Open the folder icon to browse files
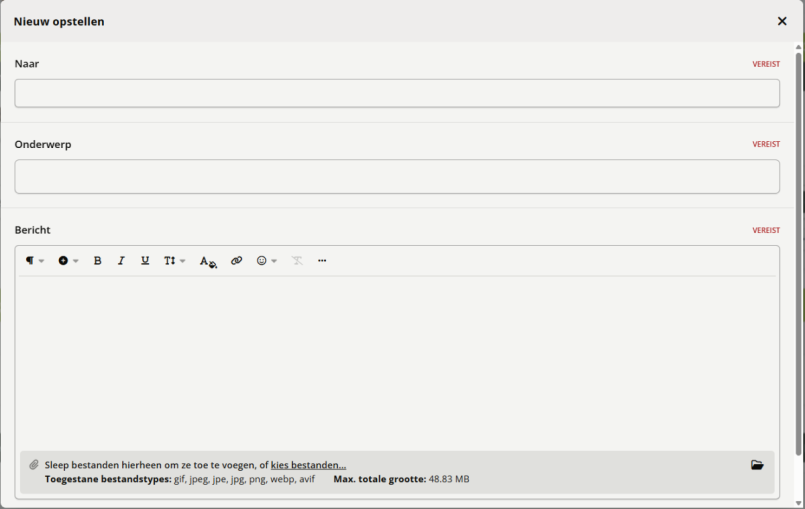The width and height of the screenshot is (805, 509). pyautogui.click(x=757, y=465)
